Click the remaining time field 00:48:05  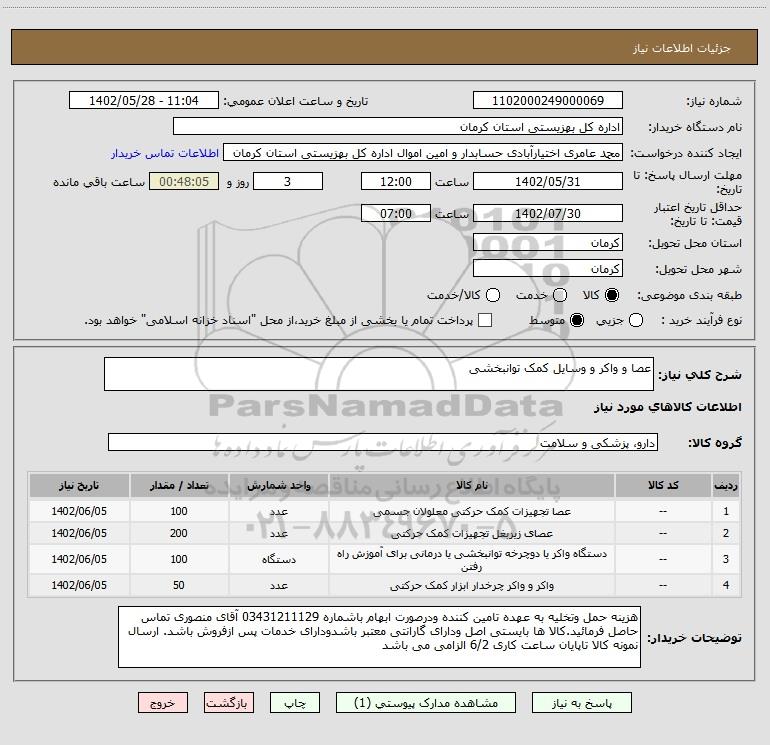184,182
